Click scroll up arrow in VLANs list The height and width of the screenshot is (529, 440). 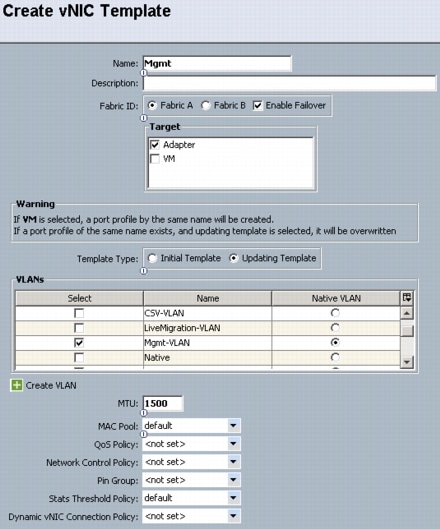click(x=407, y=313)
